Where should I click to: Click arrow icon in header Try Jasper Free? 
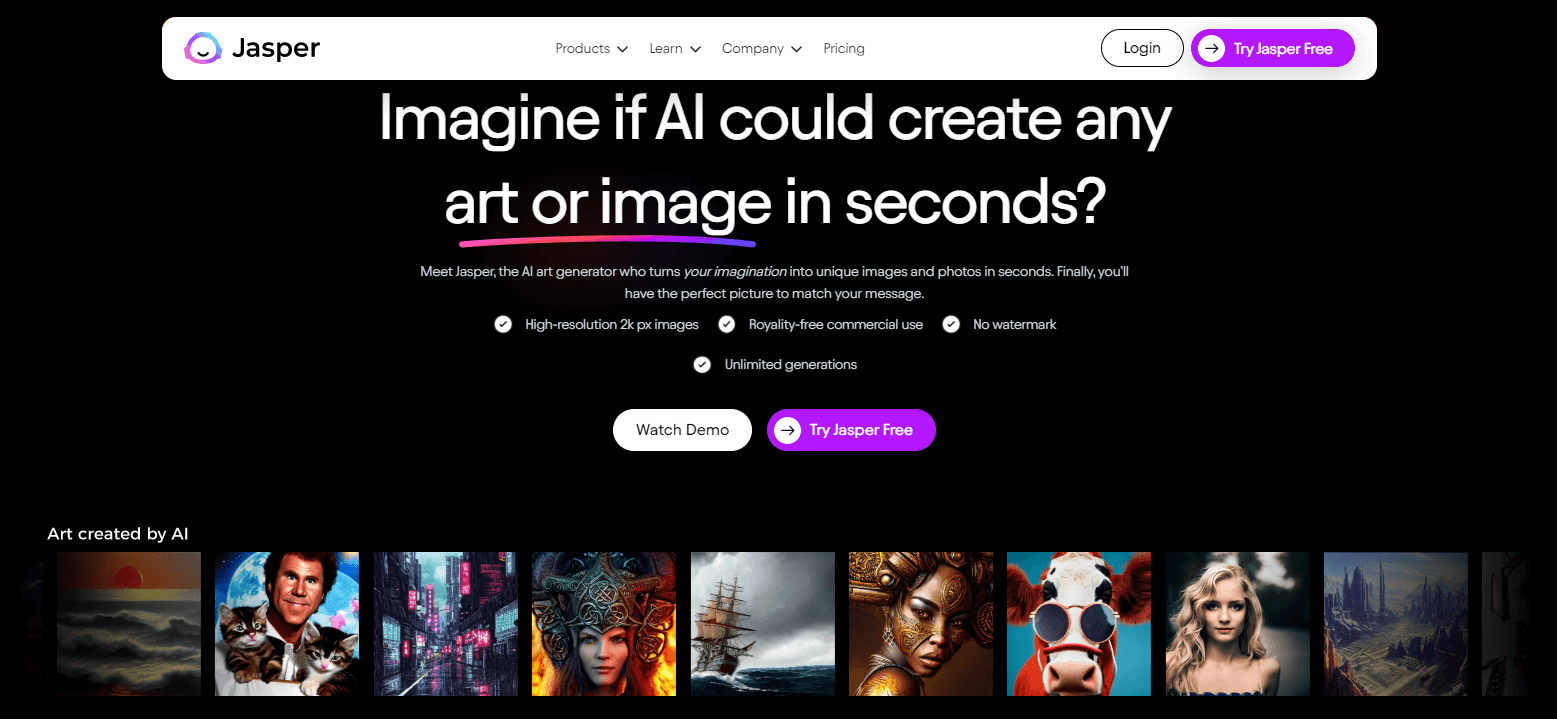pyautogui.click(x=1211, y=48)
